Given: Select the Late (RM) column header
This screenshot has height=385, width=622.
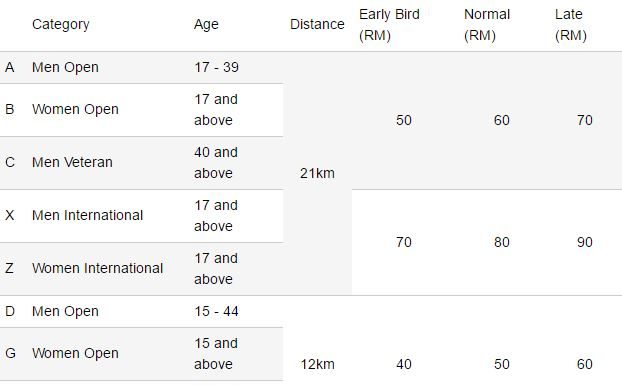Looking at the screenshot, I should (x=570, y=25).
